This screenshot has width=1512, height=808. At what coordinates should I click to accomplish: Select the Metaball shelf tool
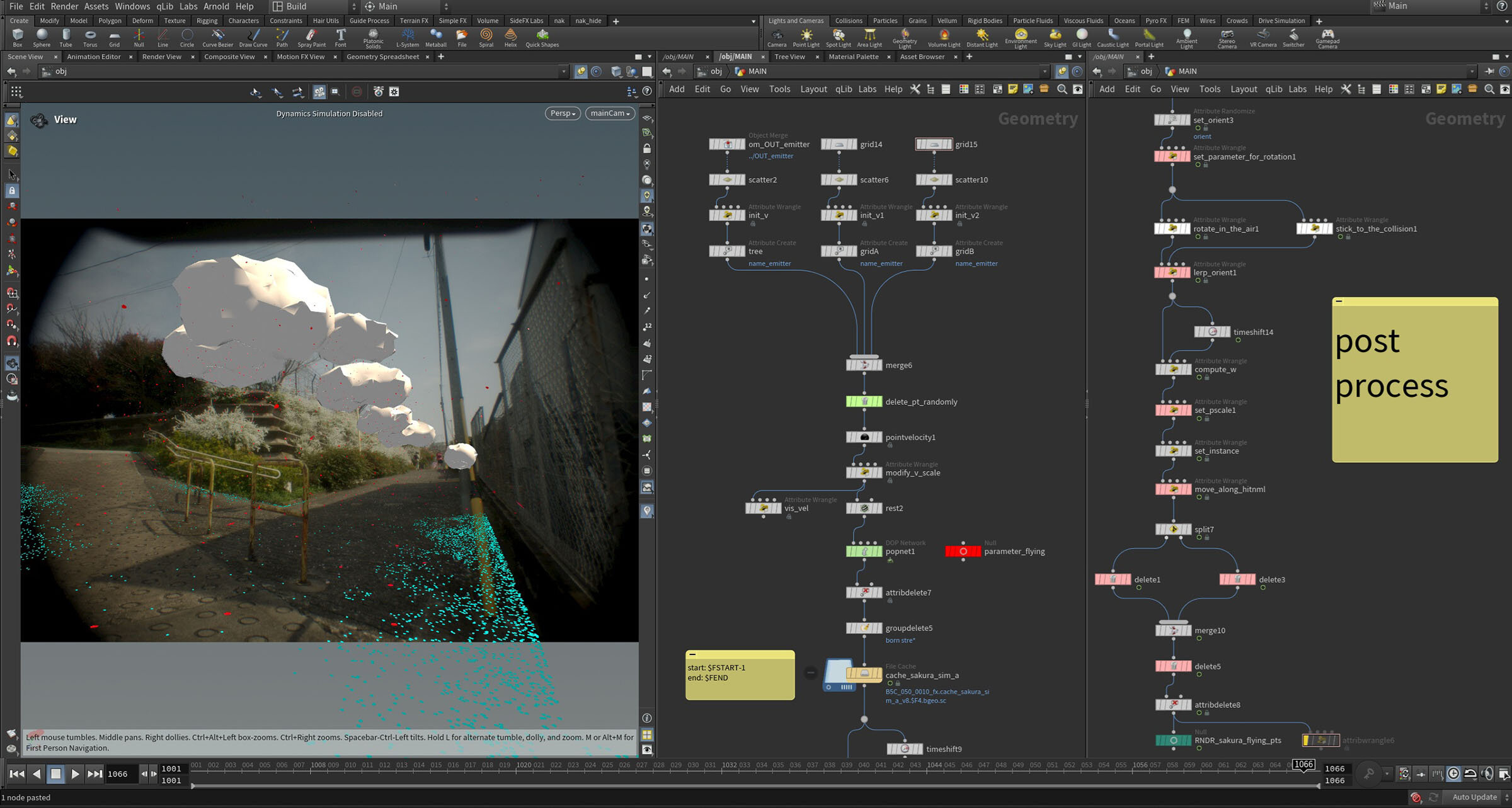(x=435, y=37)
